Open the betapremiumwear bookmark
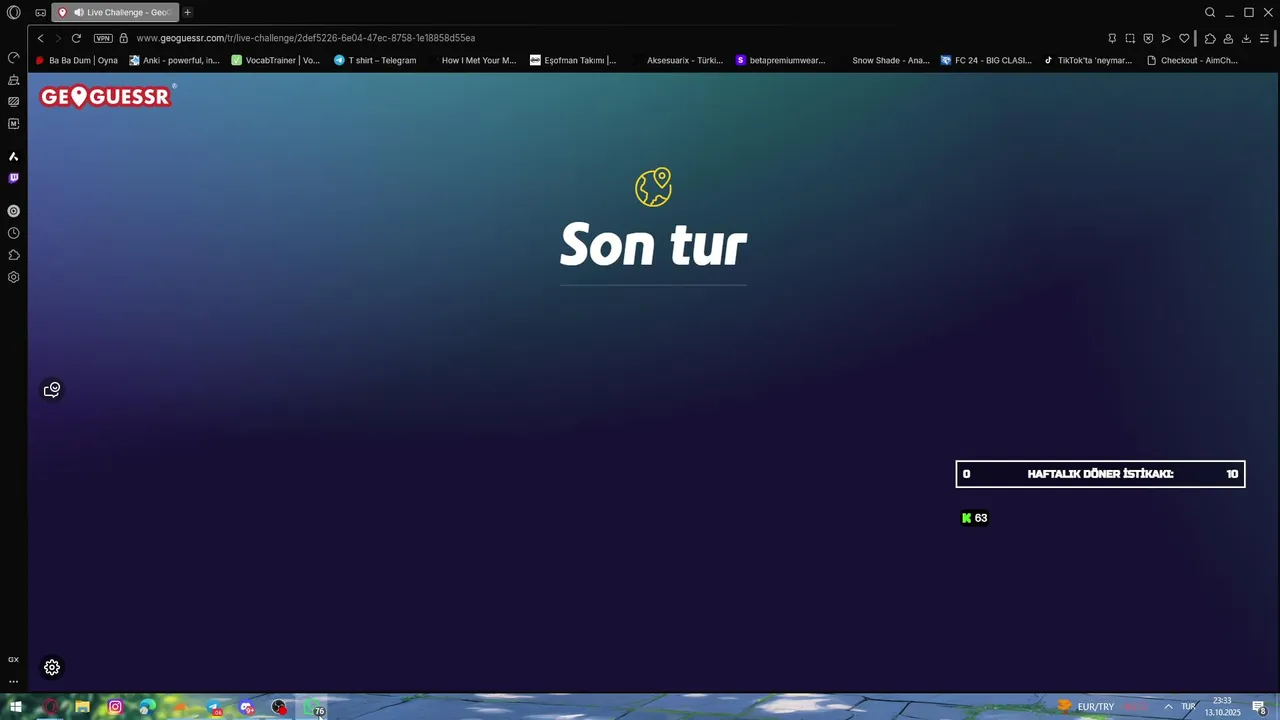Image resolution: width=1280 pixels, height=720 pixels. click(780, 60)
